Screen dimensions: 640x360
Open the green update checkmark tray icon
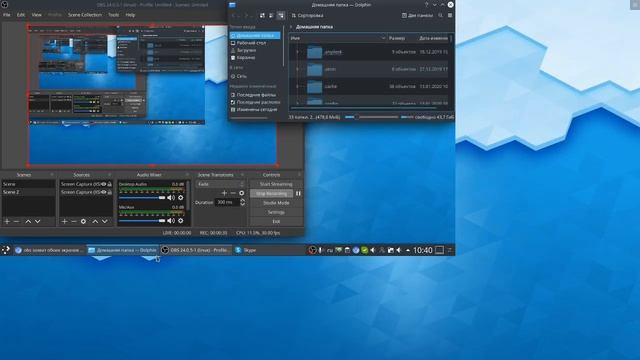tap(364, 250)
